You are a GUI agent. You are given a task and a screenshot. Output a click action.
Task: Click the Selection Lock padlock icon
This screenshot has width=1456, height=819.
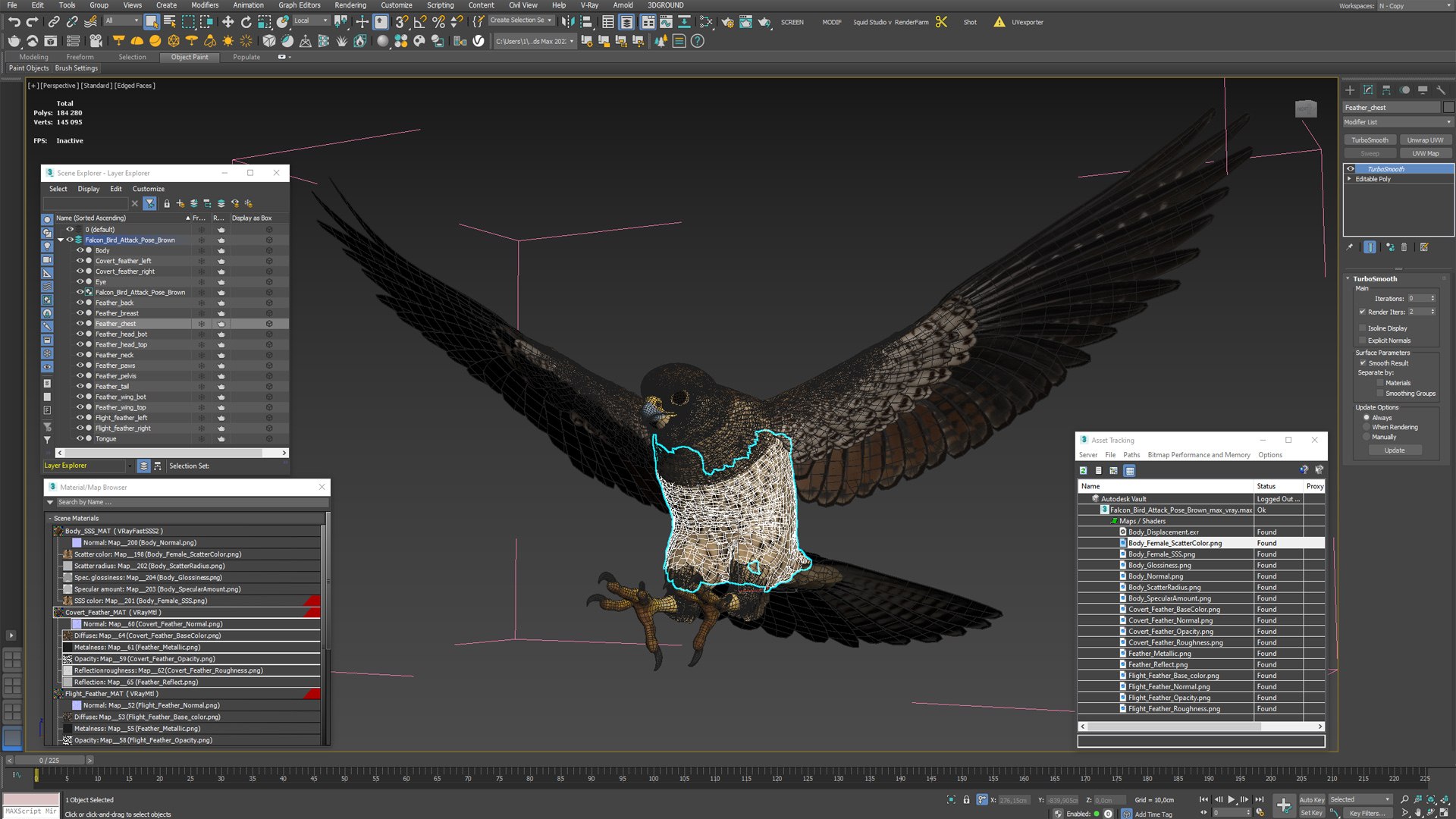pos(966,799)
